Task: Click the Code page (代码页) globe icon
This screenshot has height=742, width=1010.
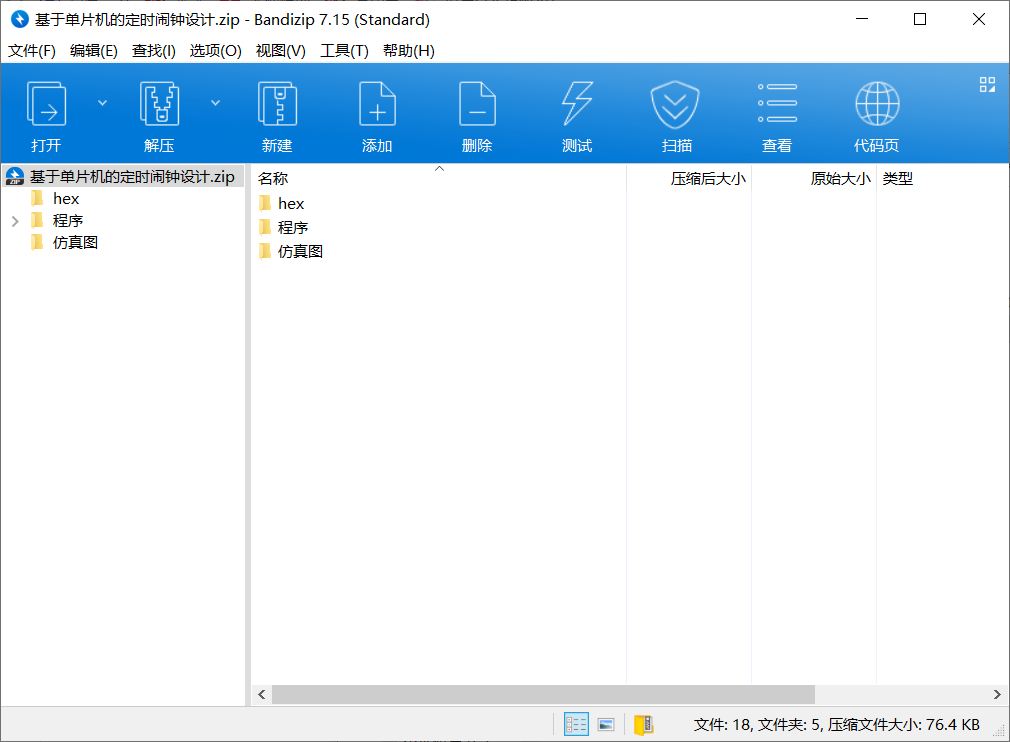Action: (877, 104)
